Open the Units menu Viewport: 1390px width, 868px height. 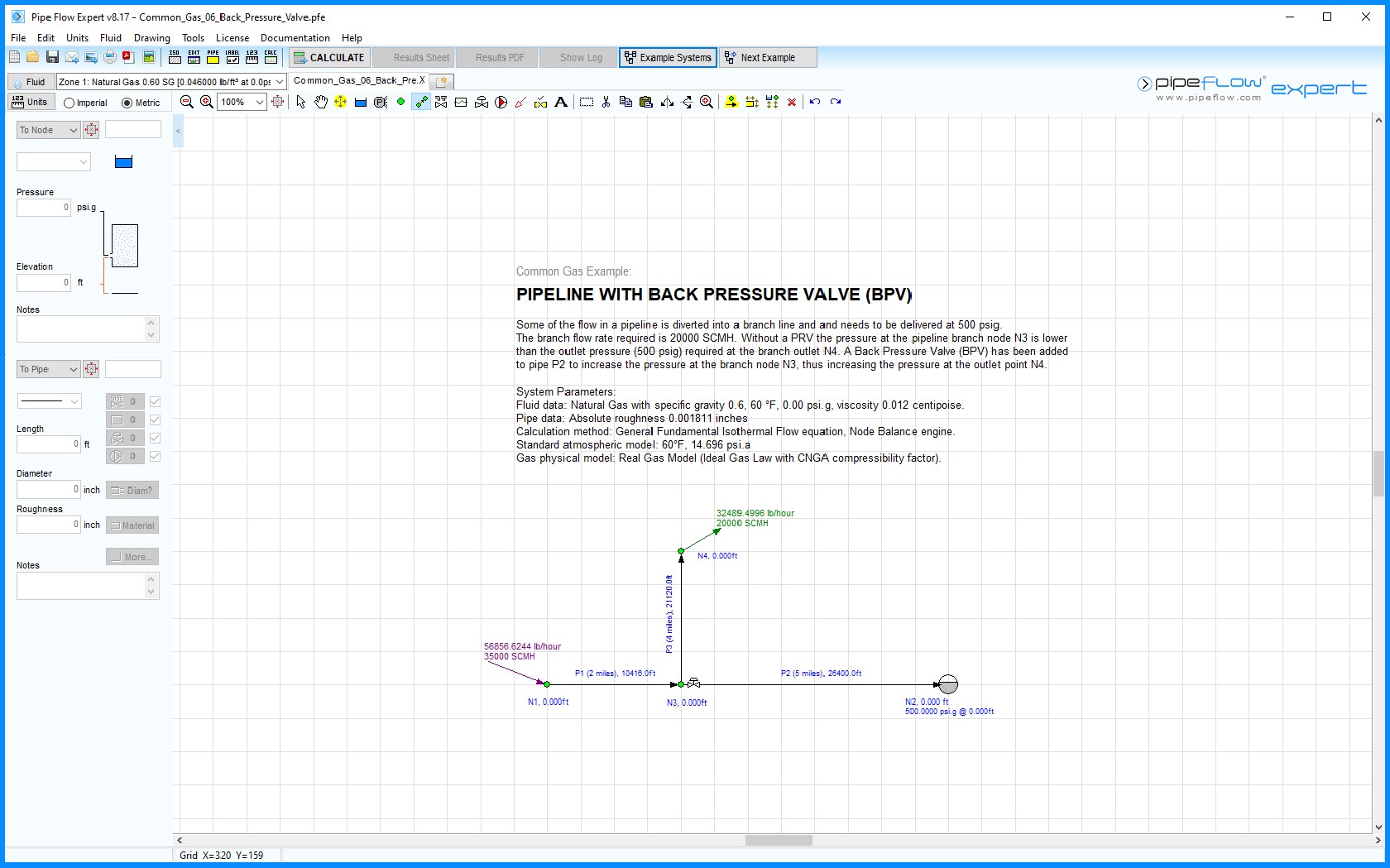point(77,37)
